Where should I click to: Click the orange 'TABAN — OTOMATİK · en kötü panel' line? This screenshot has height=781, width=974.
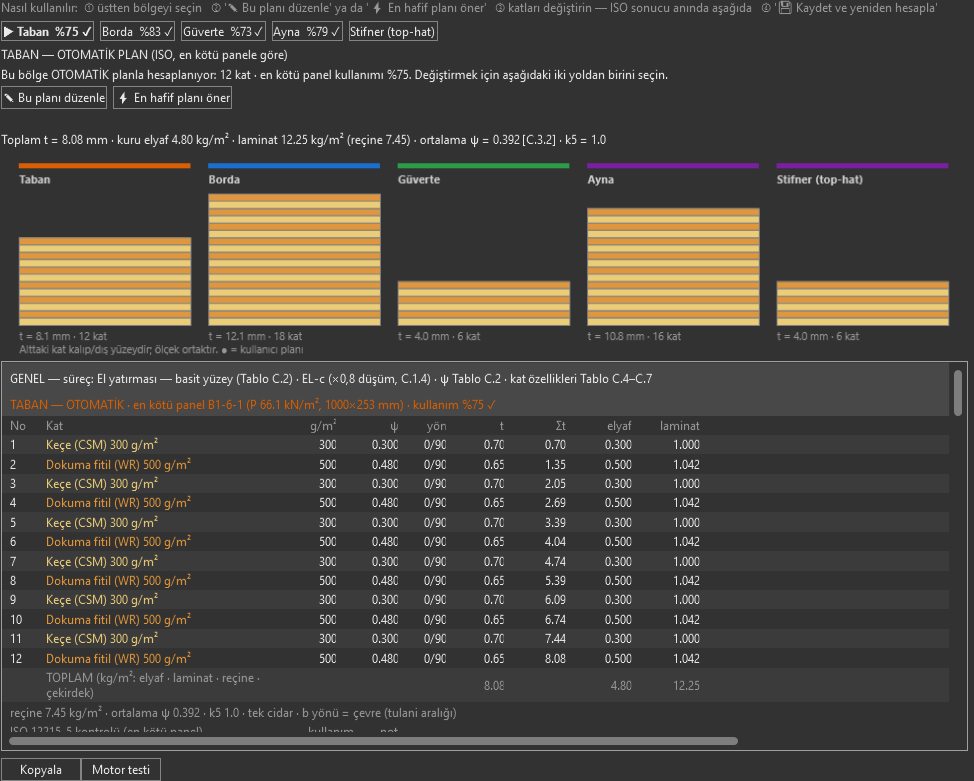(253, 405)
